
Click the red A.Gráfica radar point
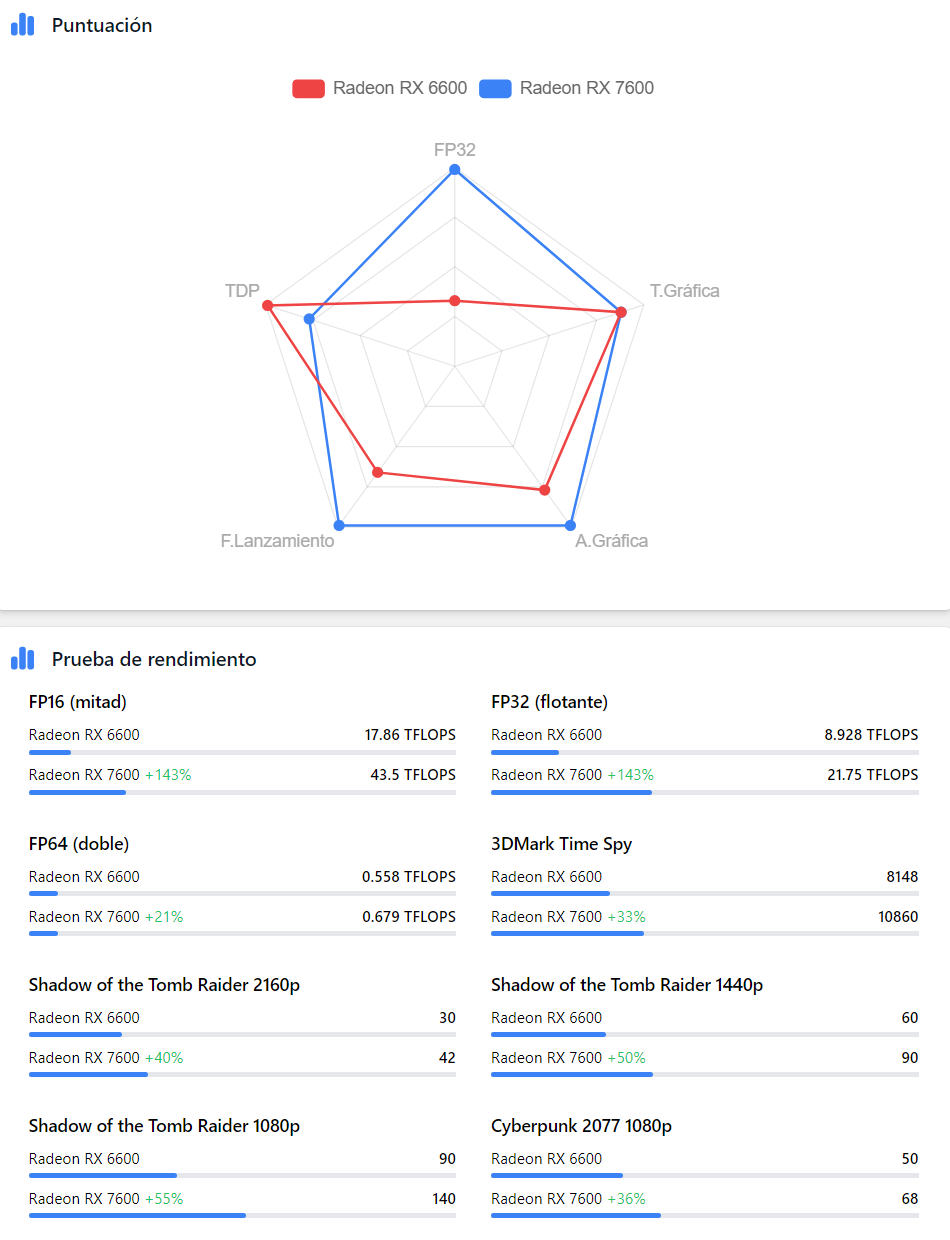pos(545,490)
